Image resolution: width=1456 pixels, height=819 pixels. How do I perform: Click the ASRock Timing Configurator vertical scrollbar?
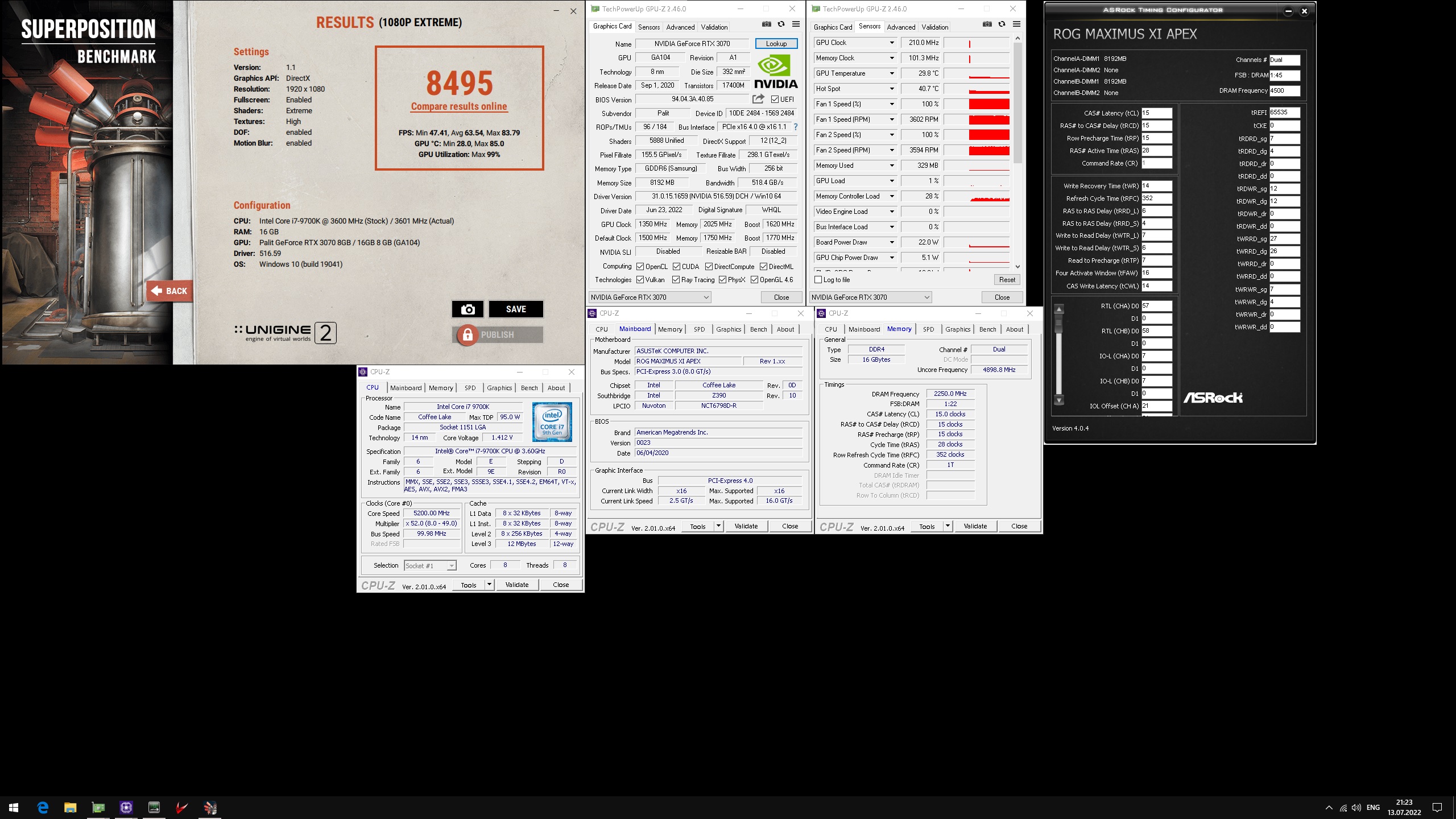click(1058, 354)
